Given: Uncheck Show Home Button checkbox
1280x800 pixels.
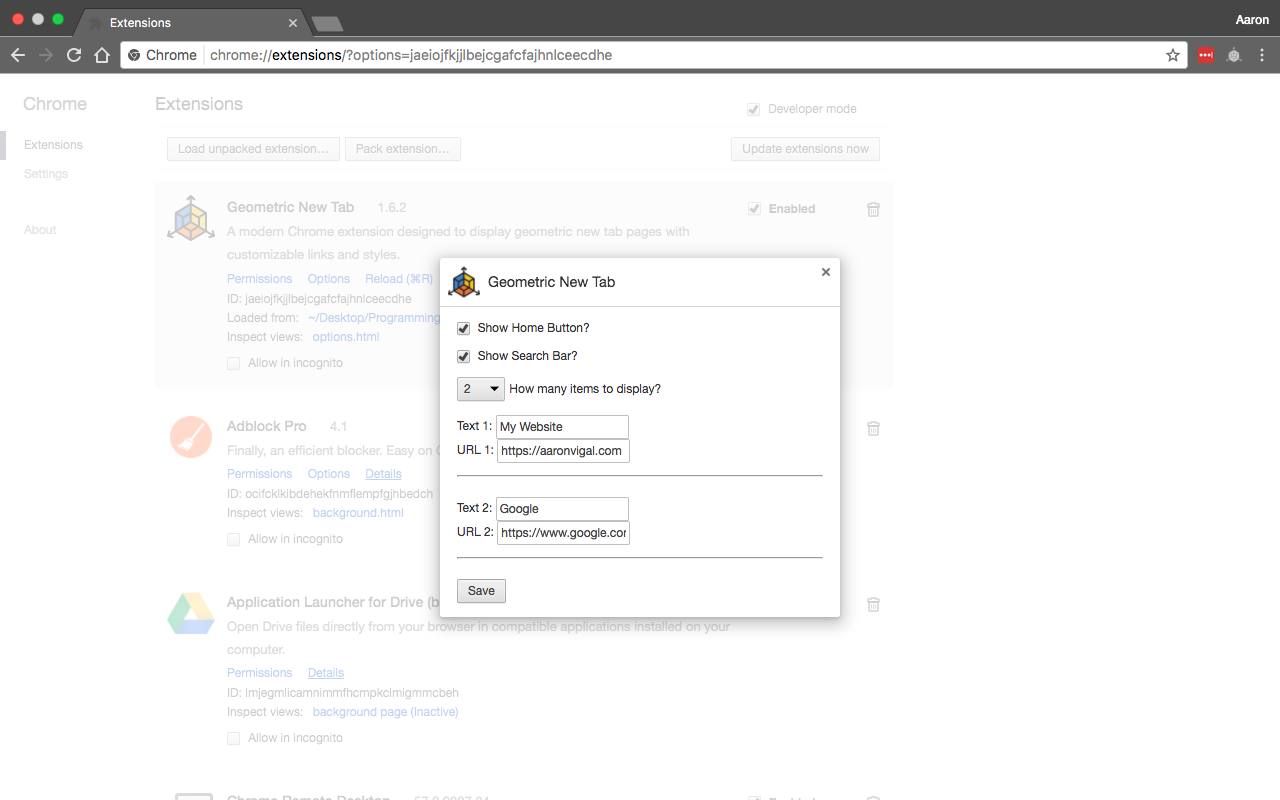Looking at the screenshot, I should (464, 329).
